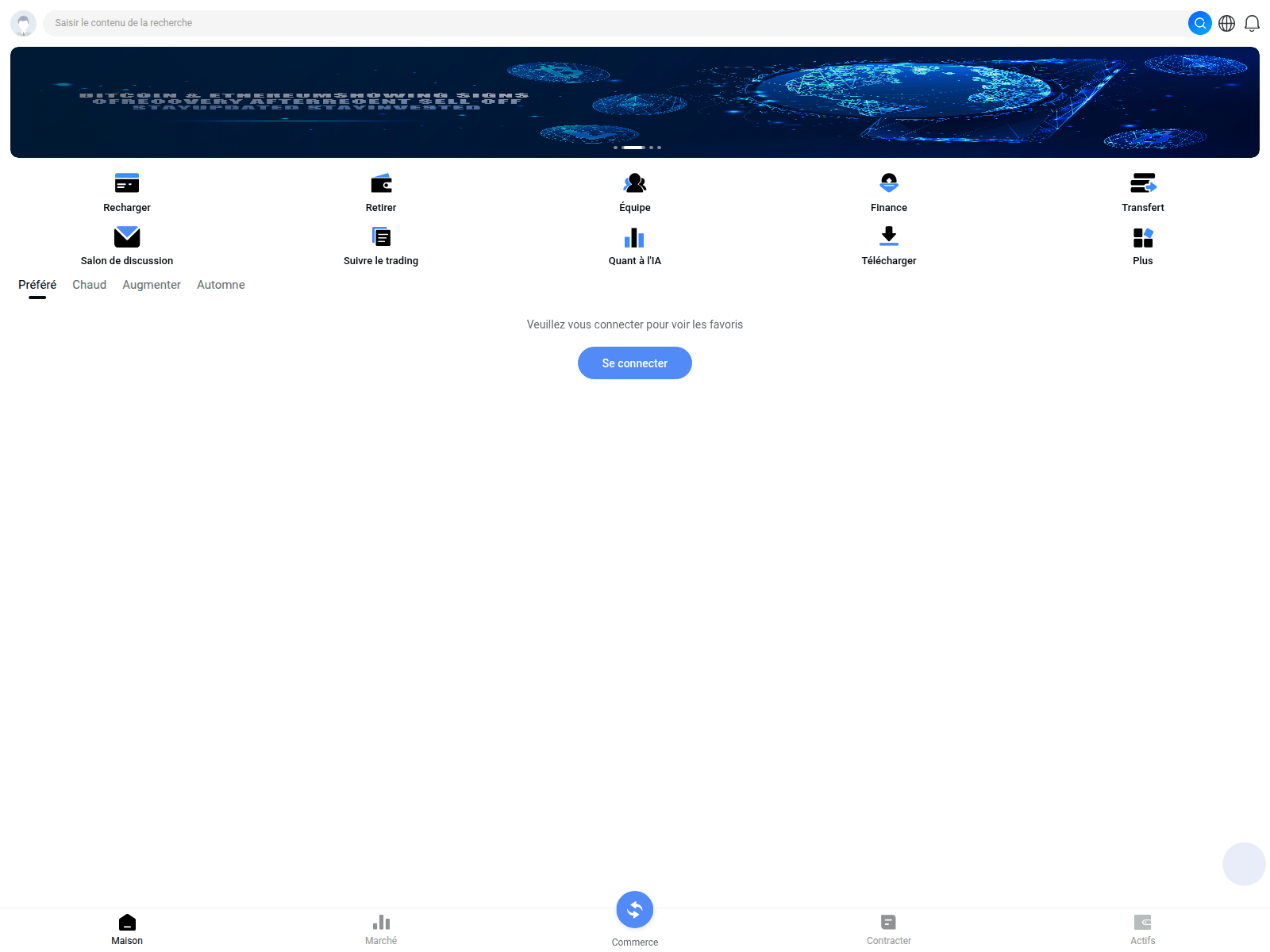Image resolution: width=1270 pixels, height=952 pixels.
Task: Select the active banner carousel indicator
Action: 633,148
